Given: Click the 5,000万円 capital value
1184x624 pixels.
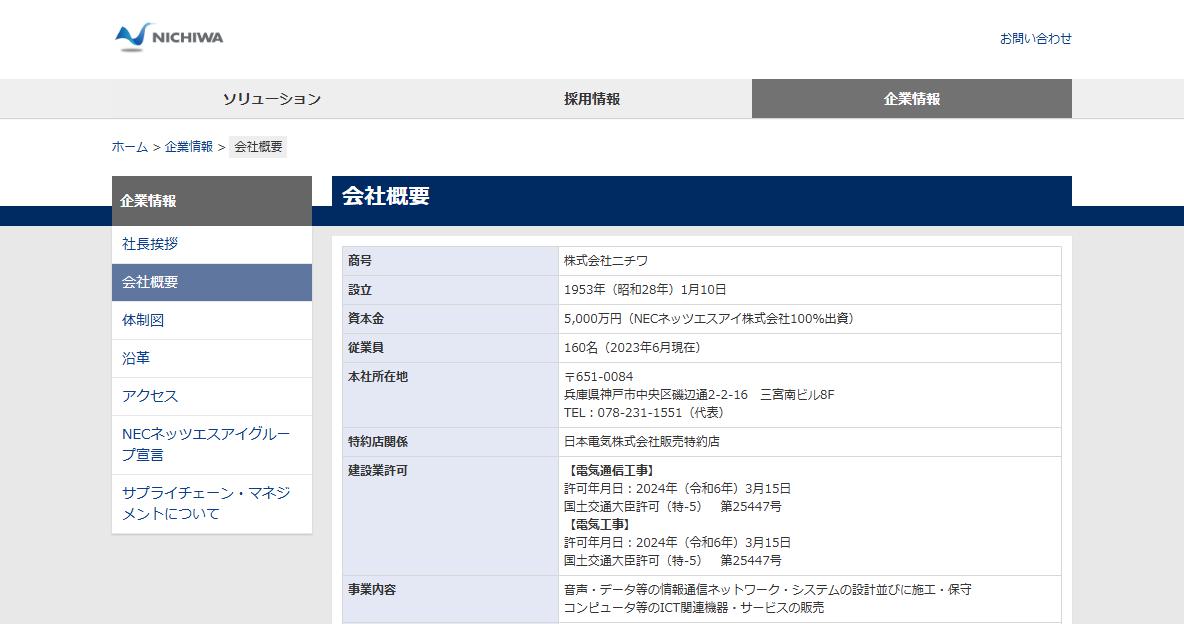Looking at the screenshot, I should (x=708, y=319).
